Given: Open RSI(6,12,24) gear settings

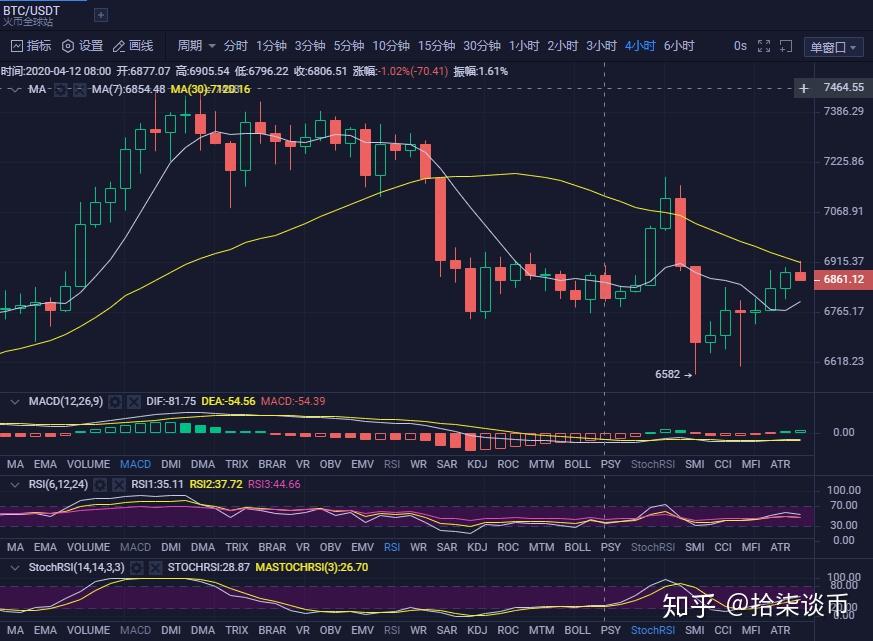Looking at the screenshot, I should [100, 485].
